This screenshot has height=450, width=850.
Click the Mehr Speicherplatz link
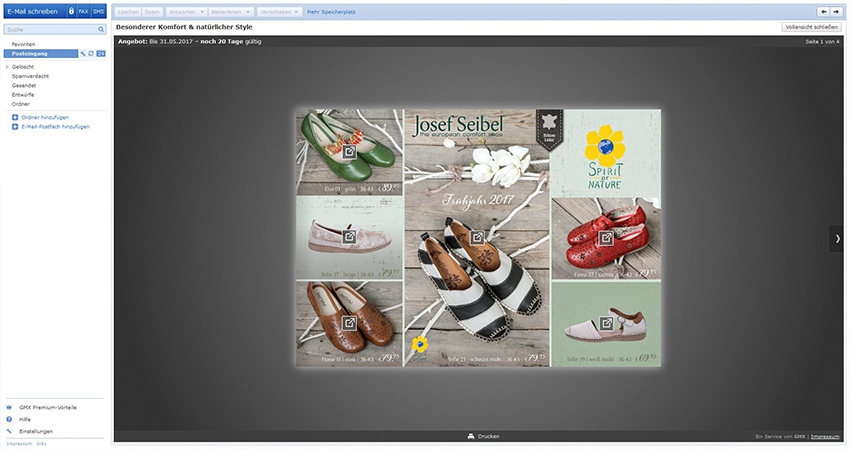[331, 12]
